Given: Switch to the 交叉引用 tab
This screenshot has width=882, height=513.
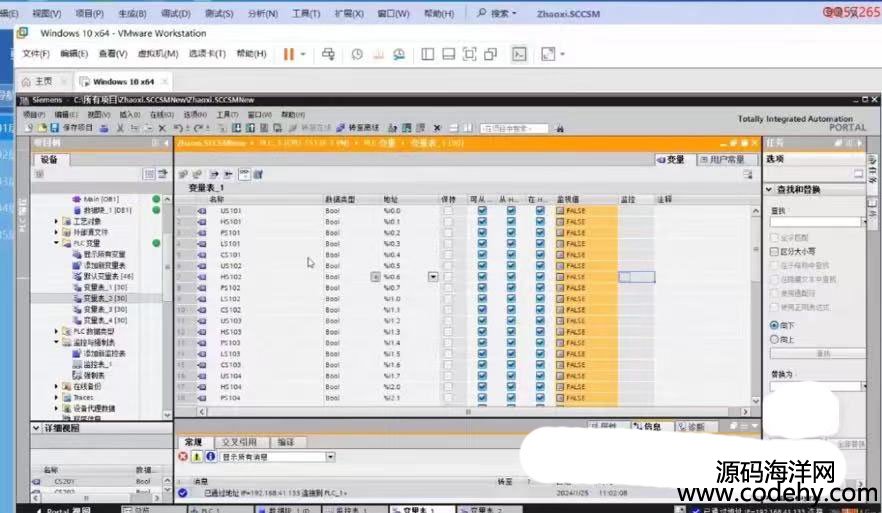Looking at the screenshot, I should click(238, 442).
